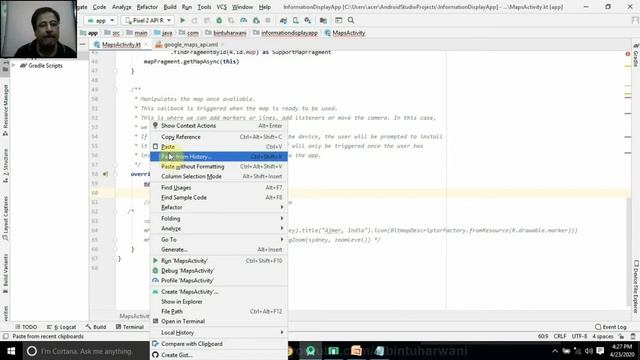The width and height of the screenshot is (640, 360).
Task: Click the Run with Coverage icon
Action: pyautogui.click(x=231, y=20)
